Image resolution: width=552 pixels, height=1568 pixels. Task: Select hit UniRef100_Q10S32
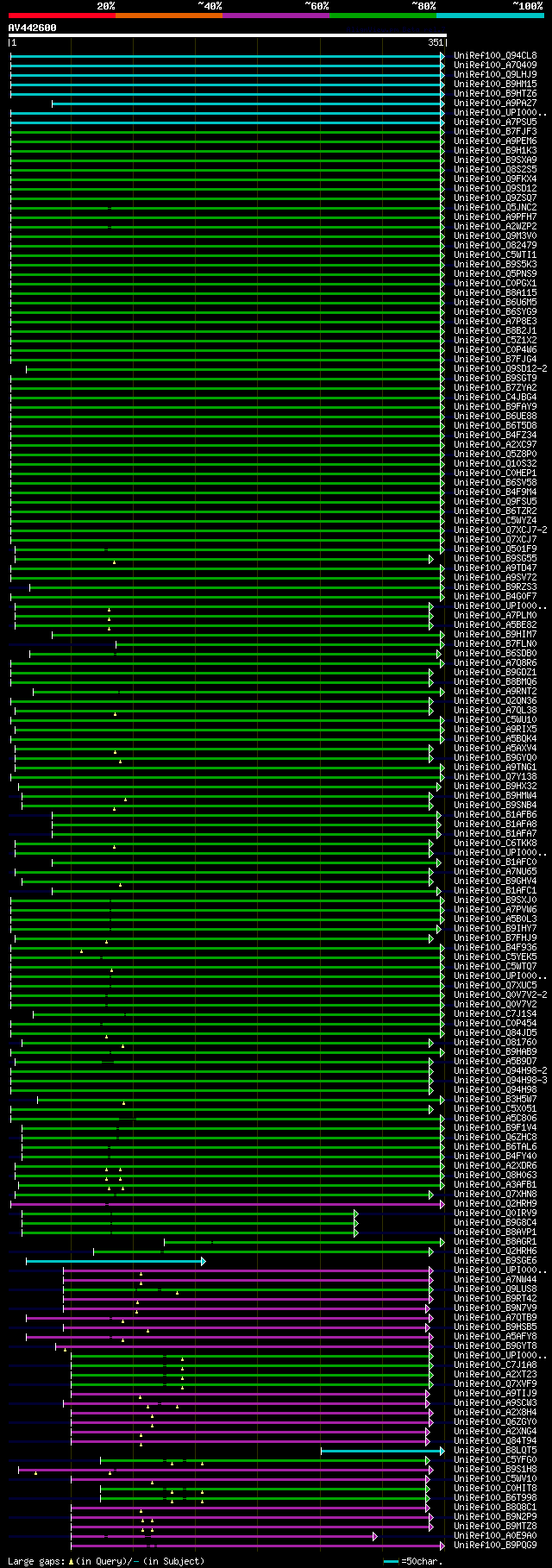pos(495,464)
